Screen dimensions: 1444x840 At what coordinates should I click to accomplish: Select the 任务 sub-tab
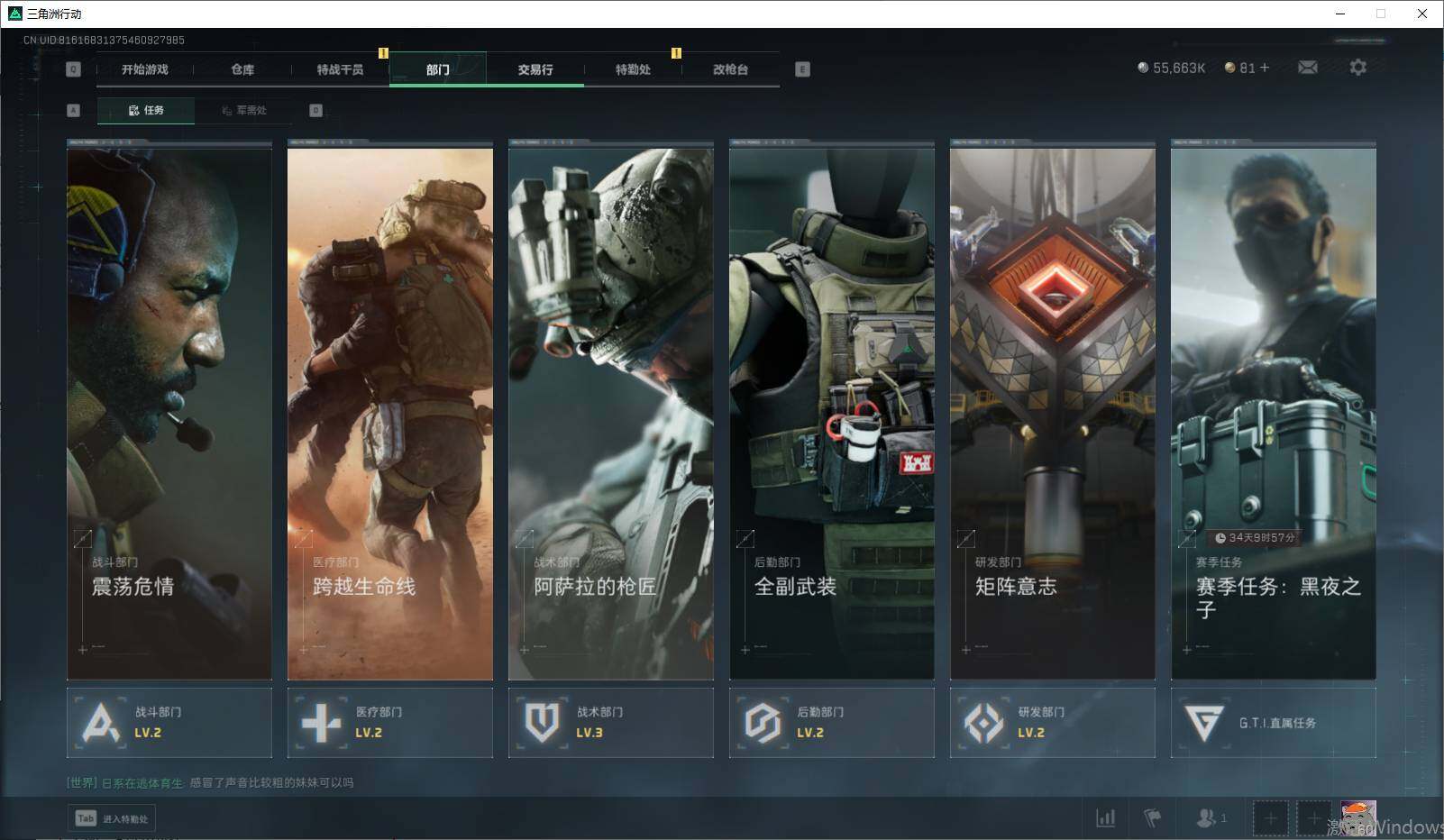coord(146,110)
